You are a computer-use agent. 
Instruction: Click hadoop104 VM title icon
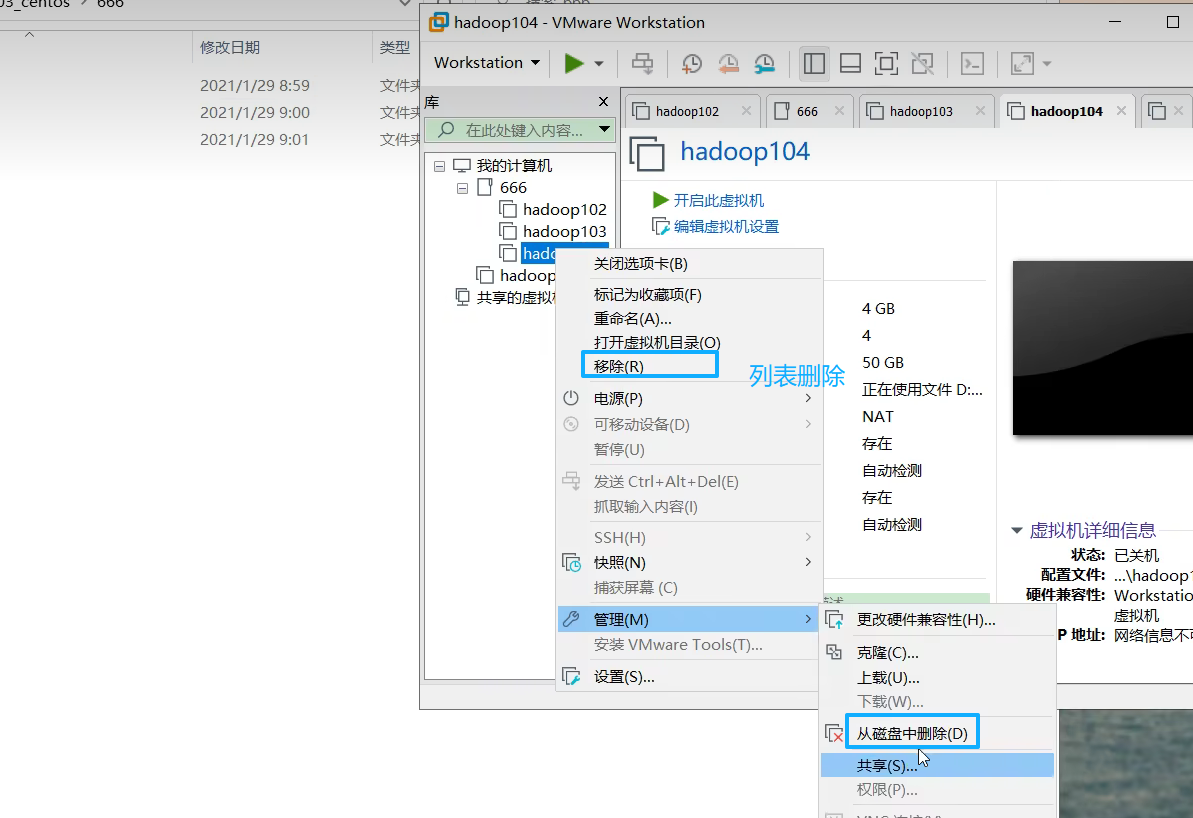[x=647, y=153]
